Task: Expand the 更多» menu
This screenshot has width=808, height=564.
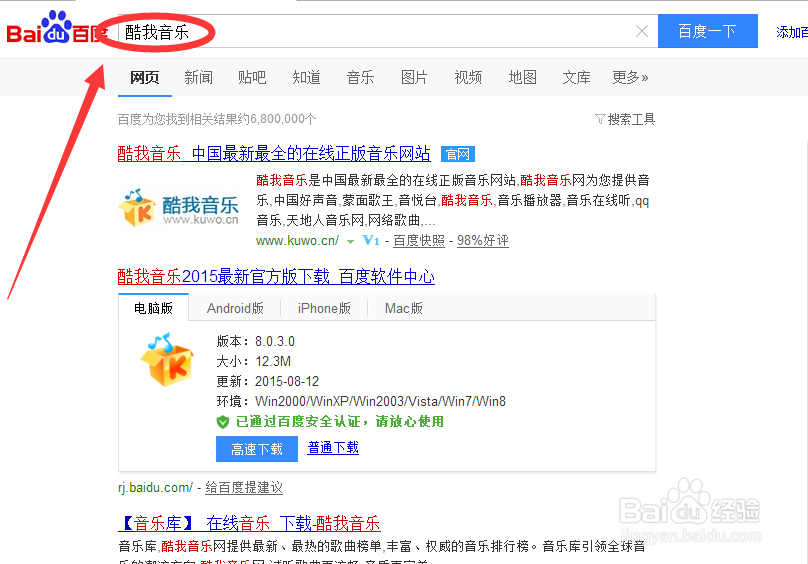Action: [630, 77]
